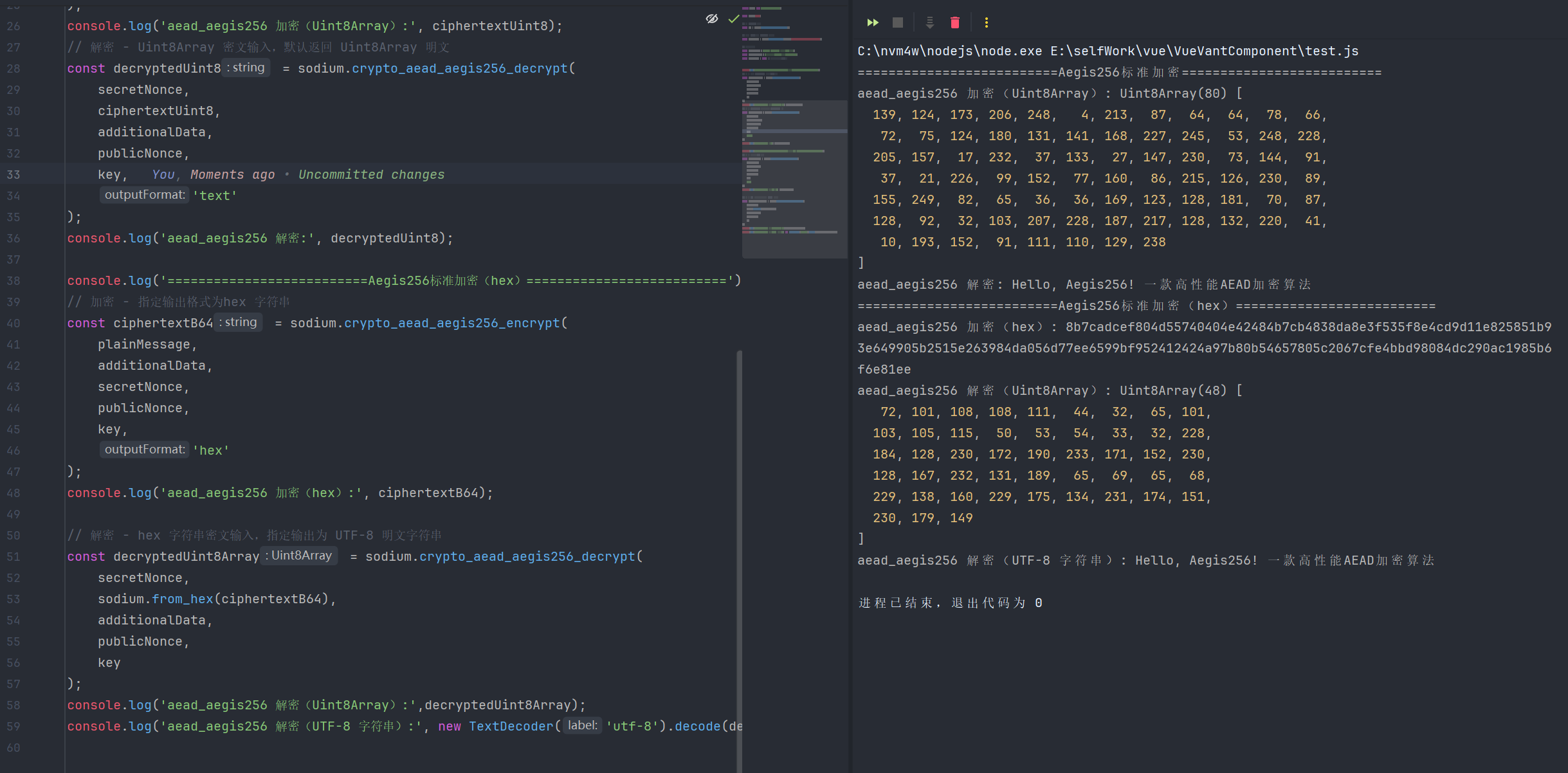Viewport: 1568px width, 773px height.
Task: Click 'outputFormat:' hint before 'hex'
Action: tap(145, 450)
